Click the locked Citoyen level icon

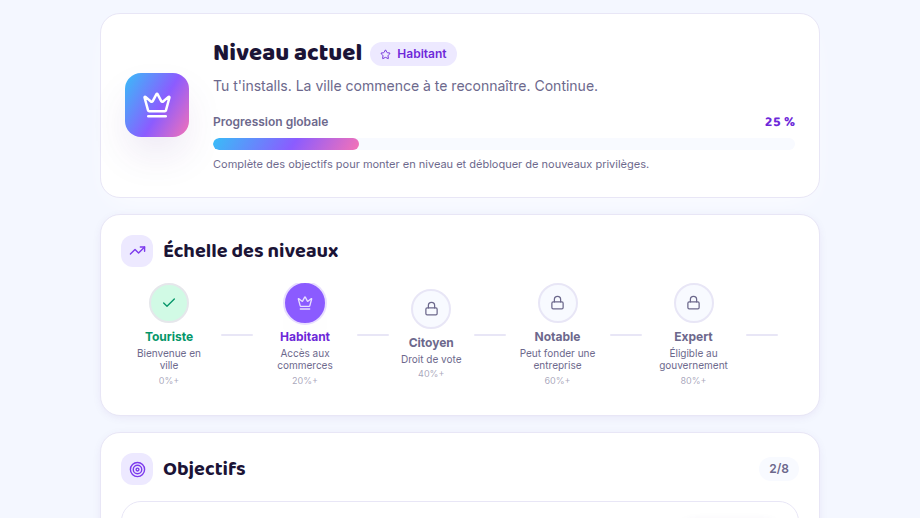(431, 309)
